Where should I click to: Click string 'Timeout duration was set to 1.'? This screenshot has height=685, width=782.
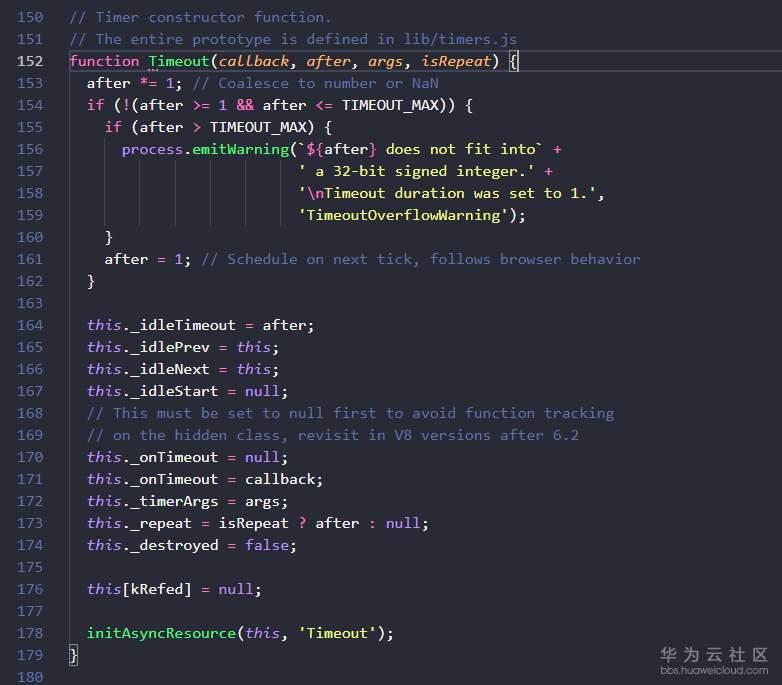[x=447, y=193]
